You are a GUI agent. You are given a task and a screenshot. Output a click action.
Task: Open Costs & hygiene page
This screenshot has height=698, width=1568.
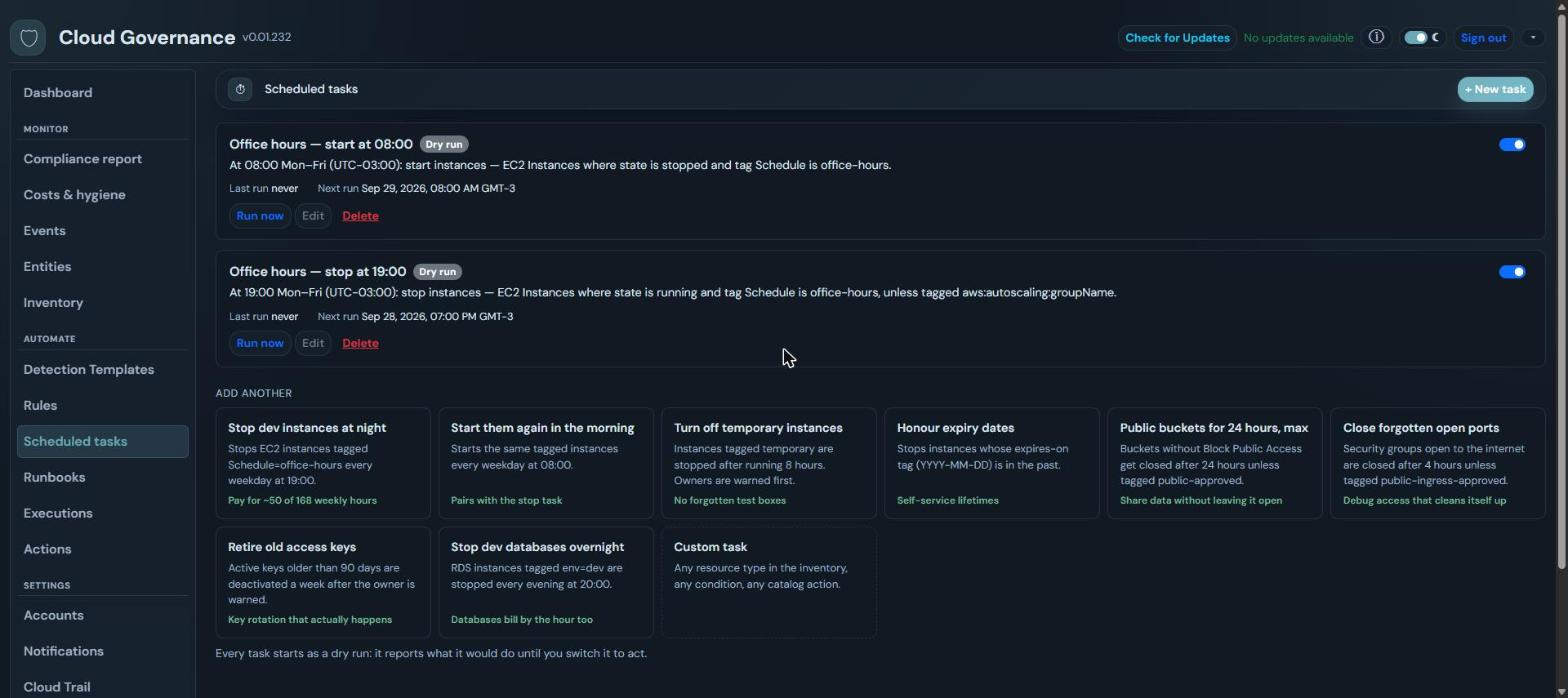(103, 195)
